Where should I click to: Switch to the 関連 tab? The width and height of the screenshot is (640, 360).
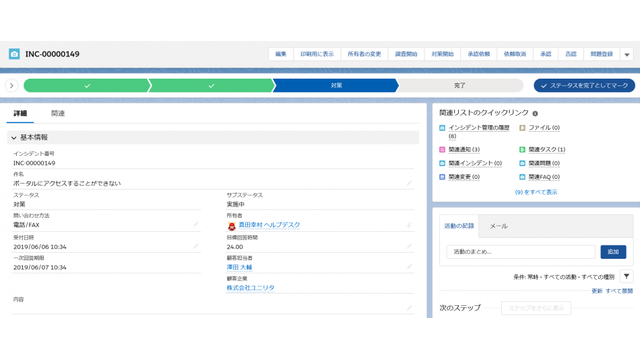(58, 113)
